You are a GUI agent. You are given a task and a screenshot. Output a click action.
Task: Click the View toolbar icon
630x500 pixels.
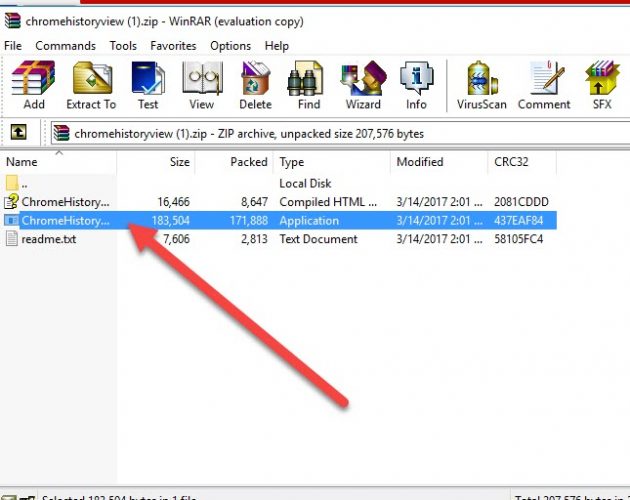click(202, 85)
